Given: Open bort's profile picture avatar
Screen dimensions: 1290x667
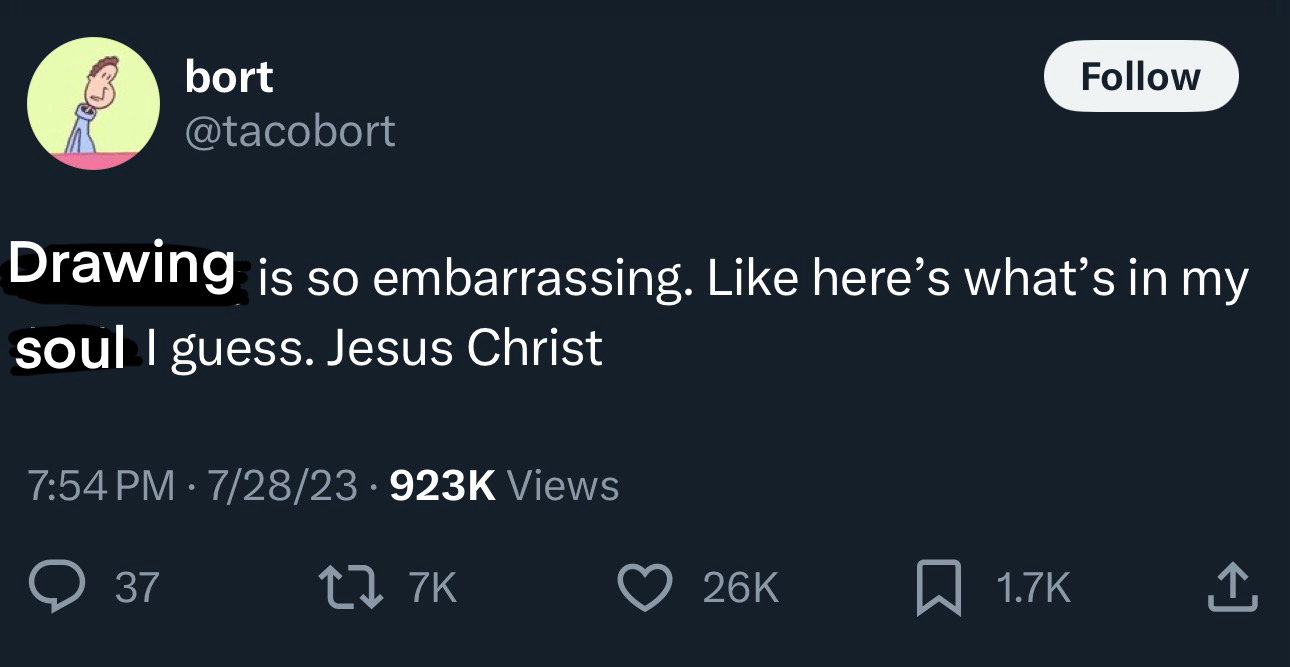Looking at the screenshot, I should [x=93, y=103].
